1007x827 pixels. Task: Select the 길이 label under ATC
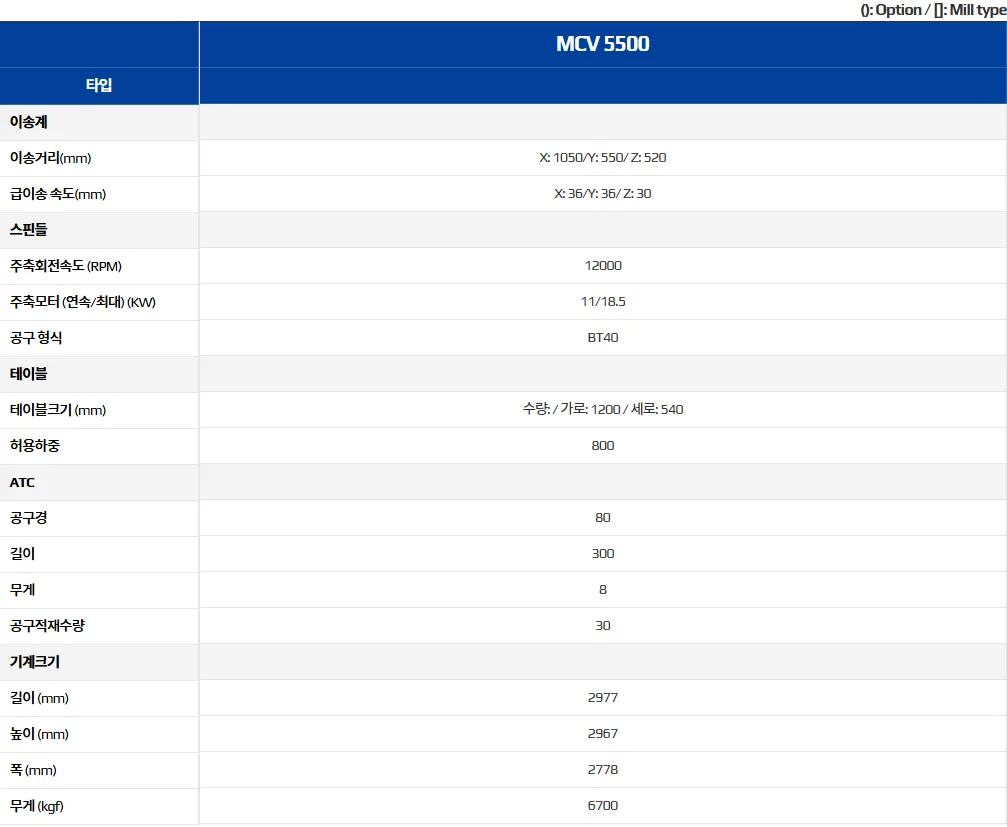pyautogui.click(x=22, y=553)
